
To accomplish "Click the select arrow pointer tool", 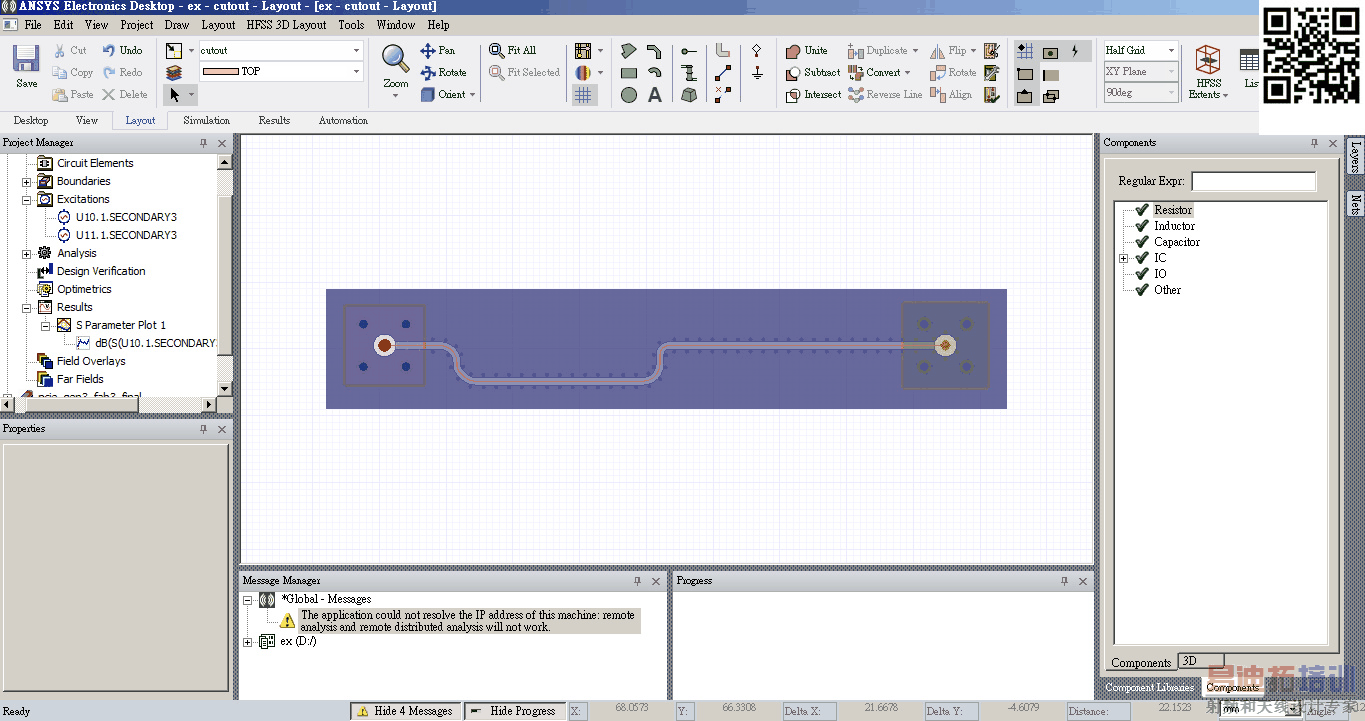I will [175, 95].
